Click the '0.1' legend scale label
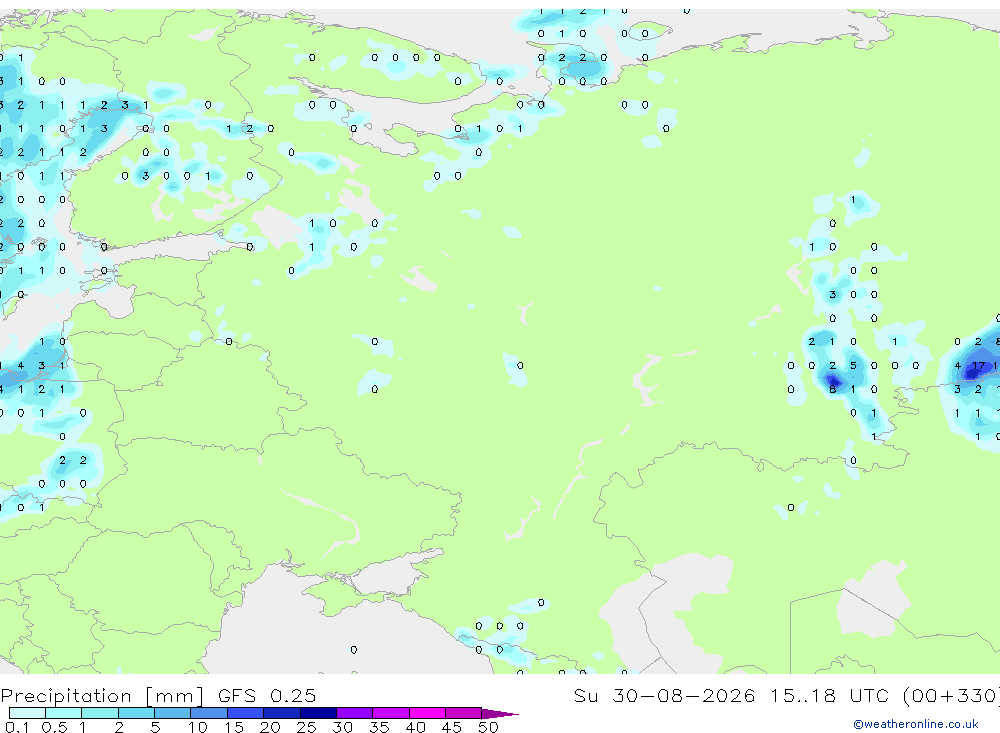Image resolution: width=1000 pixels, height=733 pixels. [x=17, y=727]
